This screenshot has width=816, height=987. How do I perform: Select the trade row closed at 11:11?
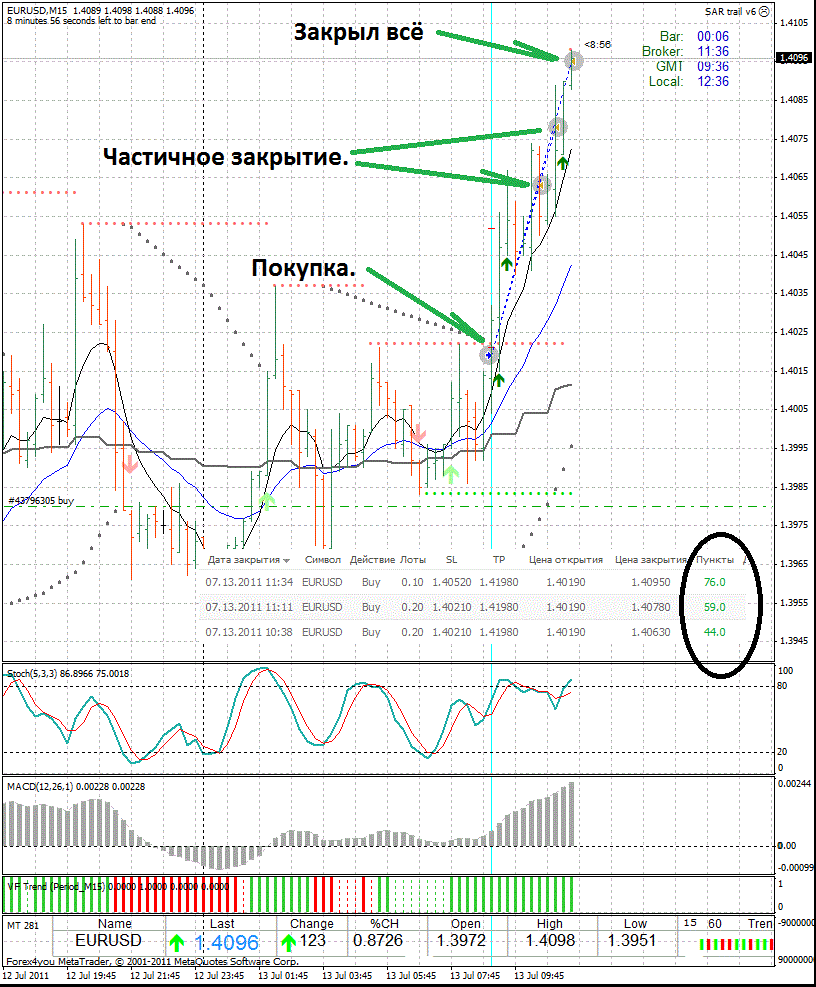click(x=472, y=607)
